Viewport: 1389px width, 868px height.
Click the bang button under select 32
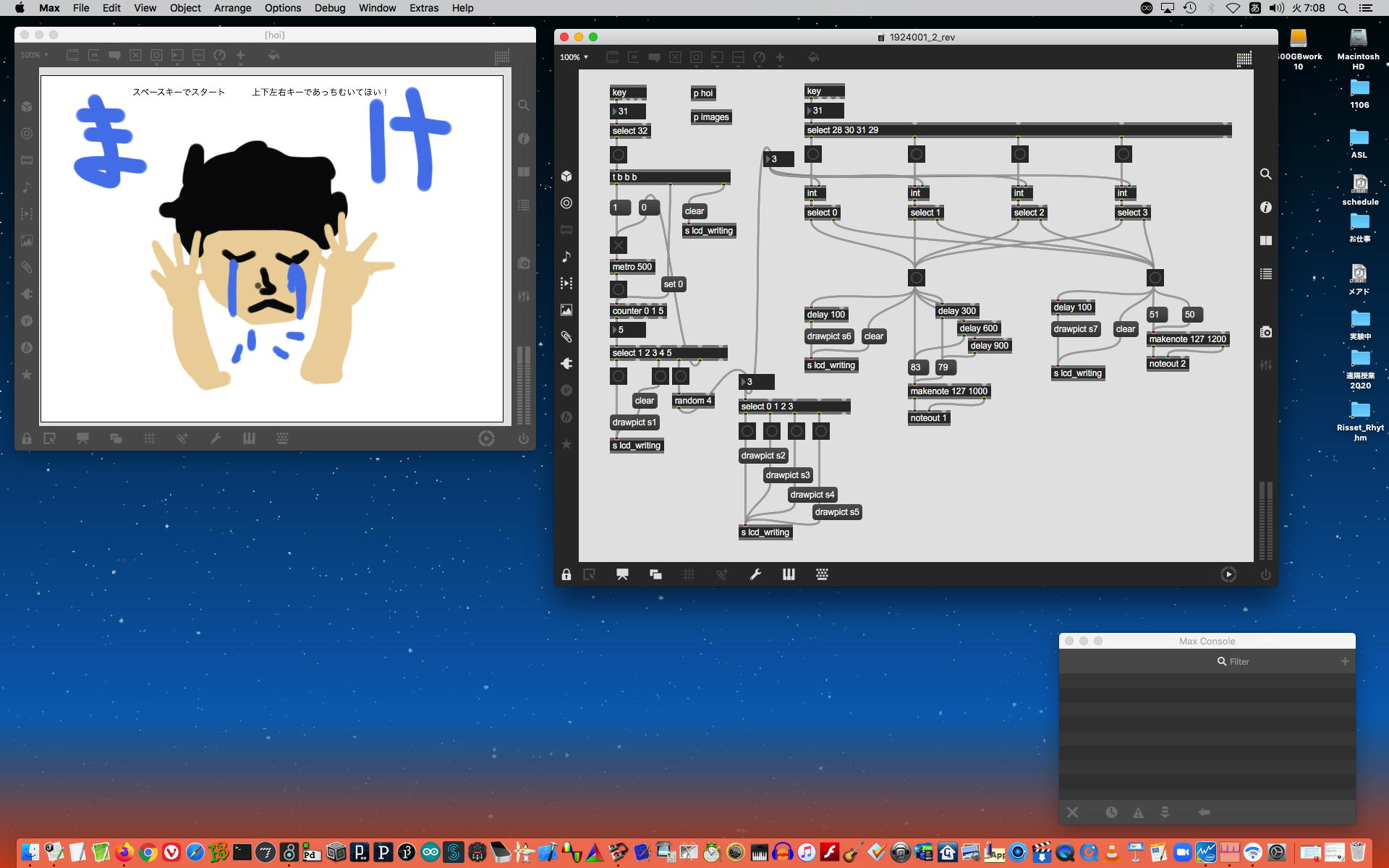[619, 155]
